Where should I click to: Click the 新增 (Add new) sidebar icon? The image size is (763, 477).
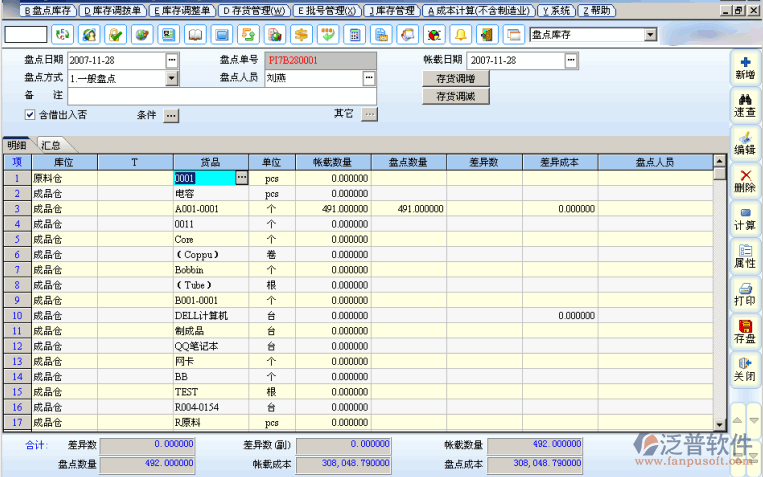[744, 68]
